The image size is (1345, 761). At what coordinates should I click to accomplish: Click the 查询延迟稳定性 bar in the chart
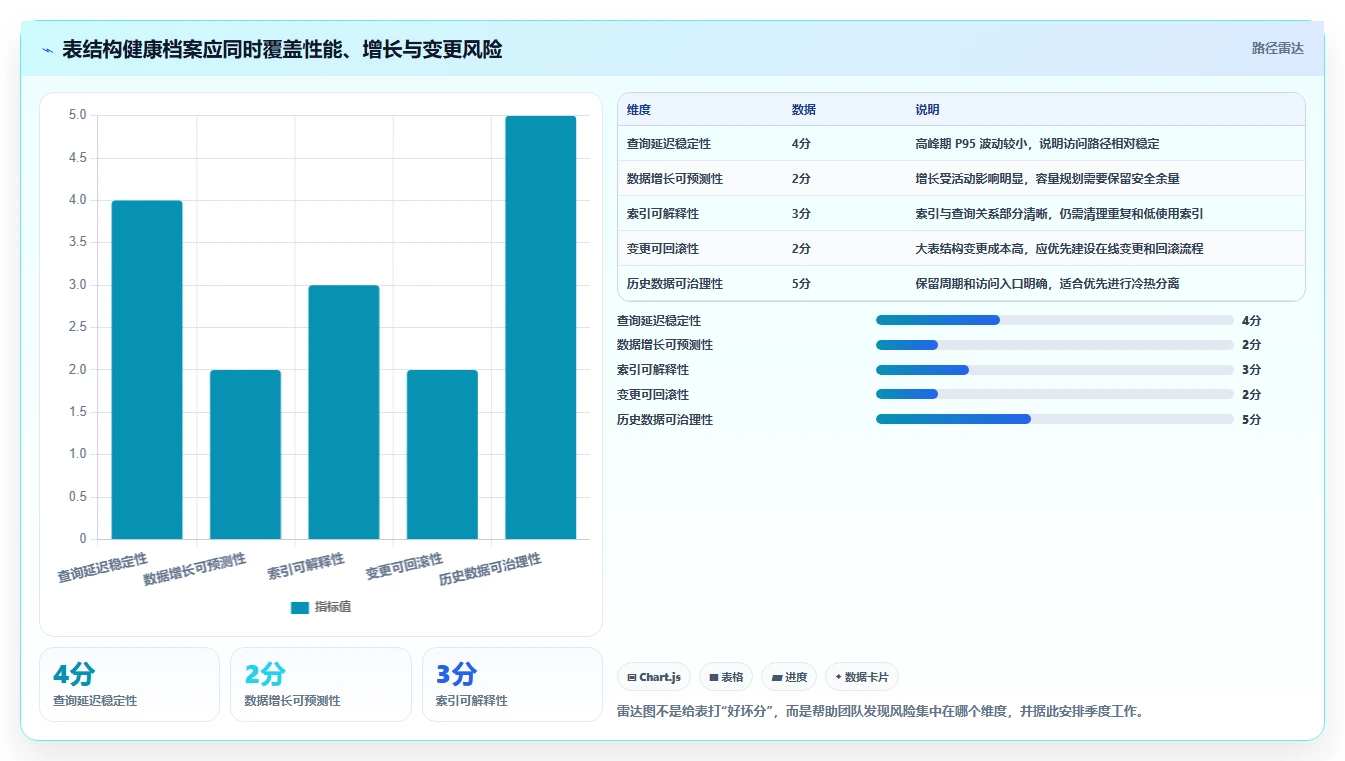tap(147, 370)
